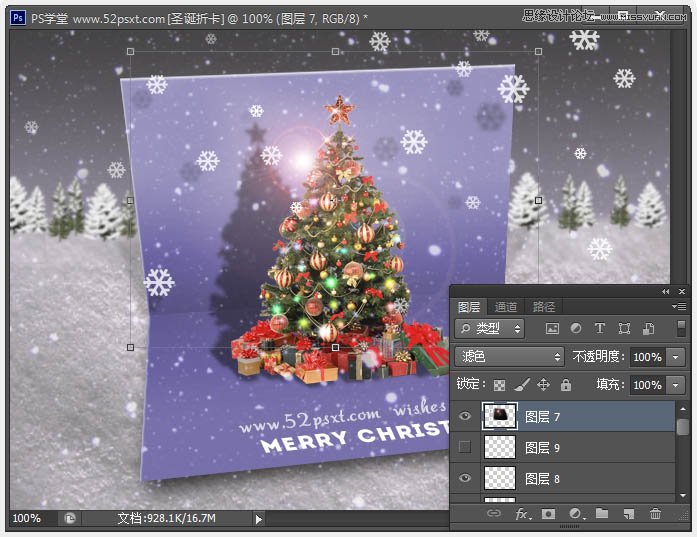This screenshot has height=537, width=697.
Task: Toggle the layer filter on/off switch
Action: 681,329
